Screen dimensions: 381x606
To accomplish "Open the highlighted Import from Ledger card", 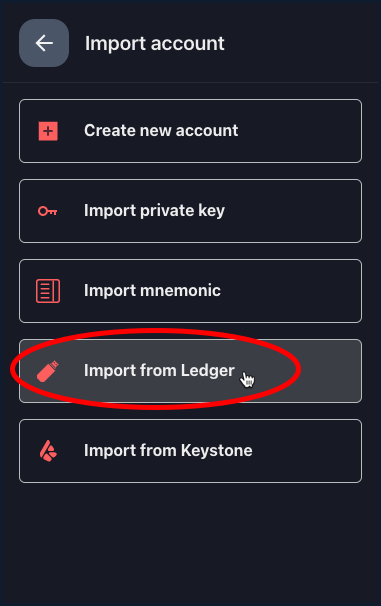I will pos(190,371).
